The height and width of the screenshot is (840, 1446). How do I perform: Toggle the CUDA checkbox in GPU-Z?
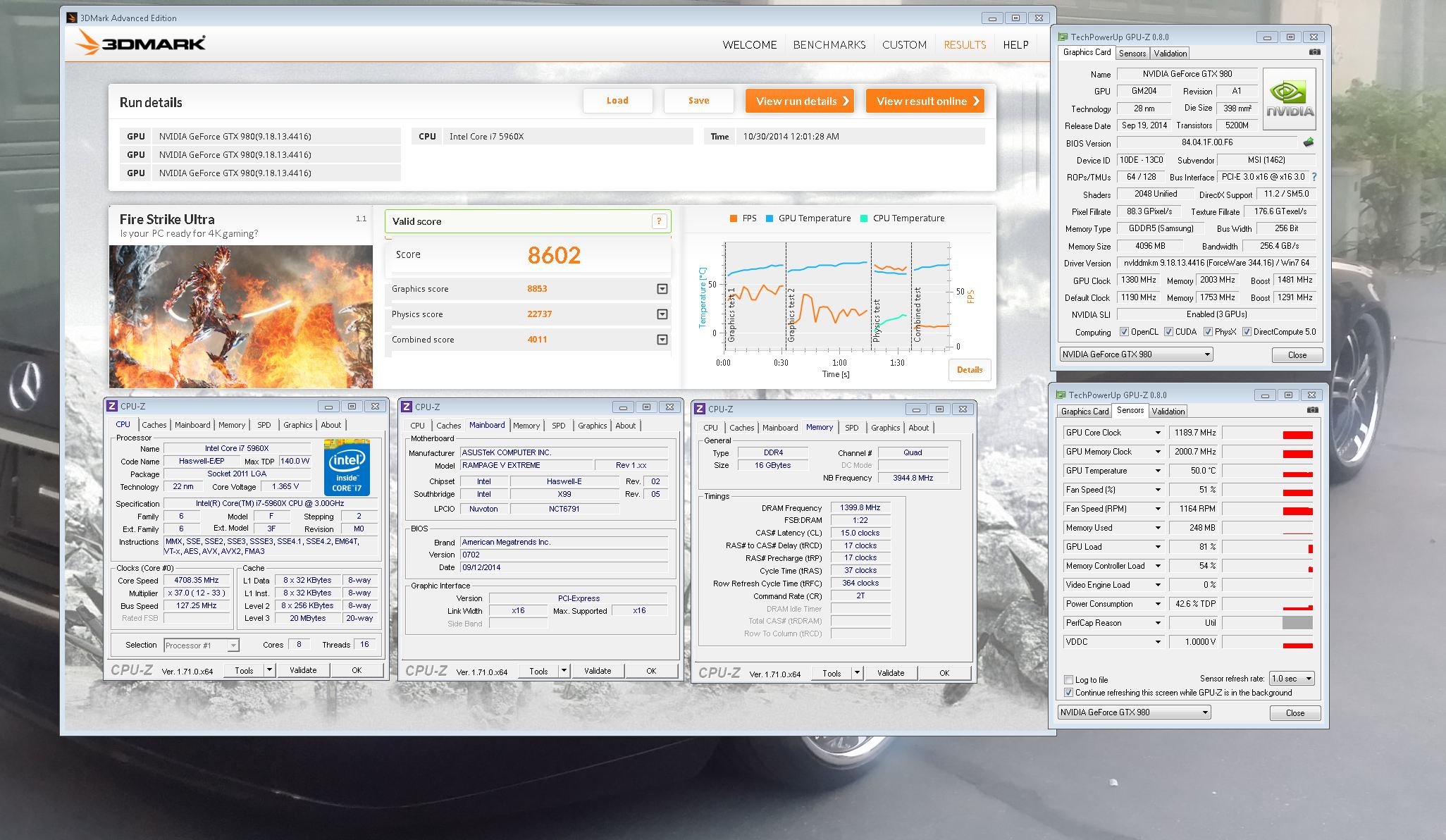[1168, 332]
